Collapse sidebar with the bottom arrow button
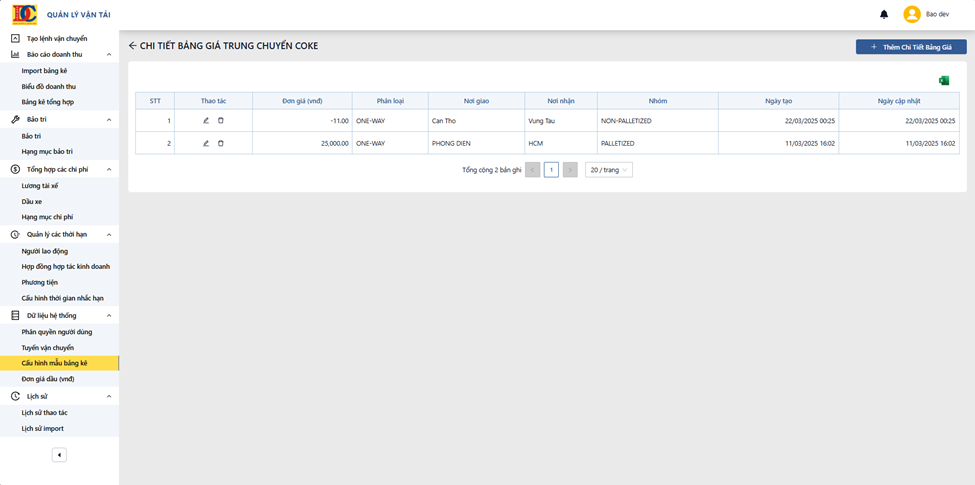 tap(59, 455)
